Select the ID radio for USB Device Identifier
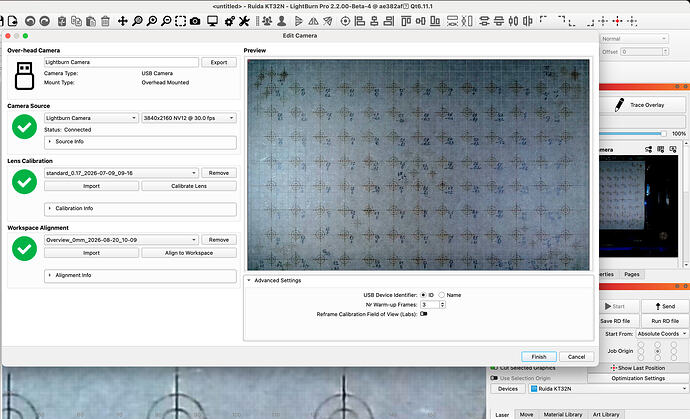This screenshot has width=690, height=419. coord(423,295)
